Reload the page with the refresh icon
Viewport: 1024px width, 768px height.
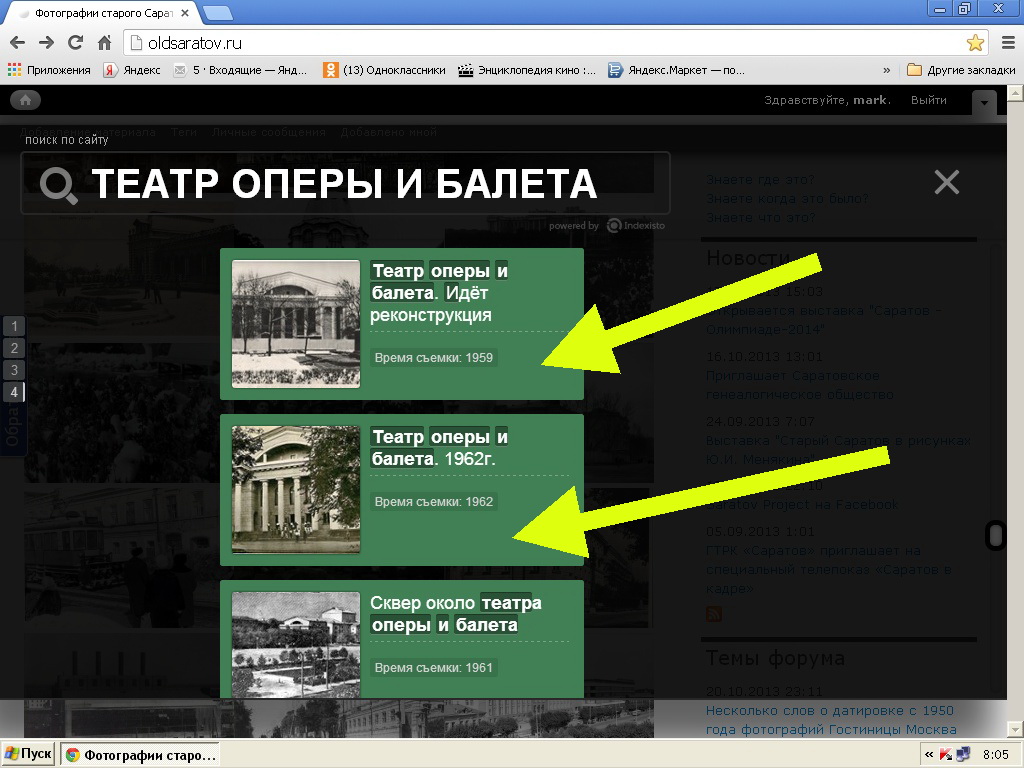click(76, 43)
